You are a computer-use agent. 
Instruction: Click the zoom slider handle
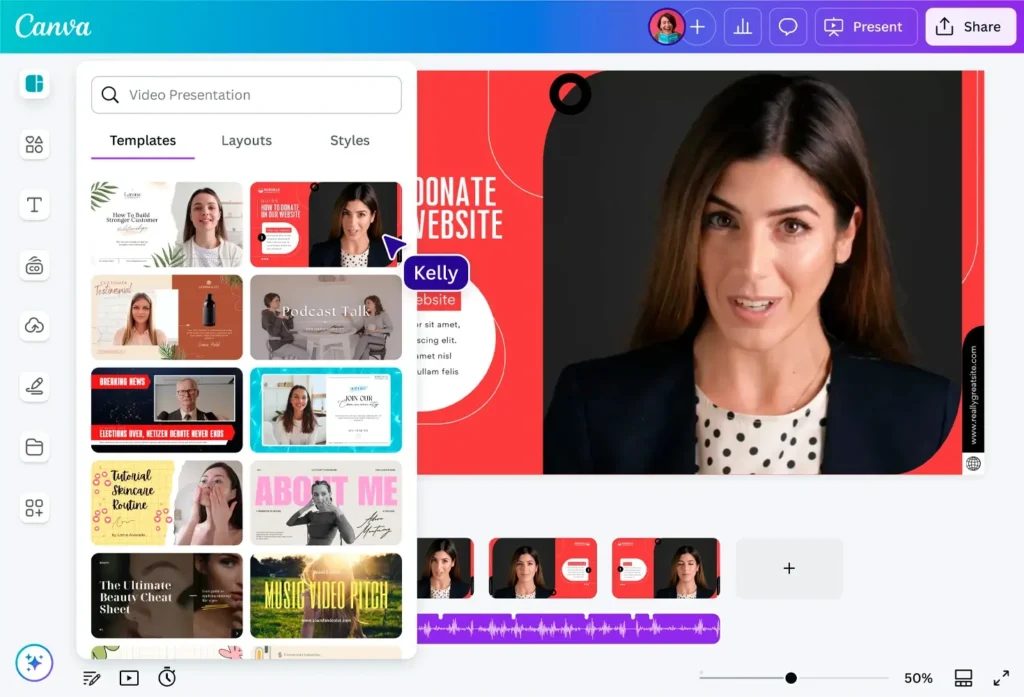(793, 677)
